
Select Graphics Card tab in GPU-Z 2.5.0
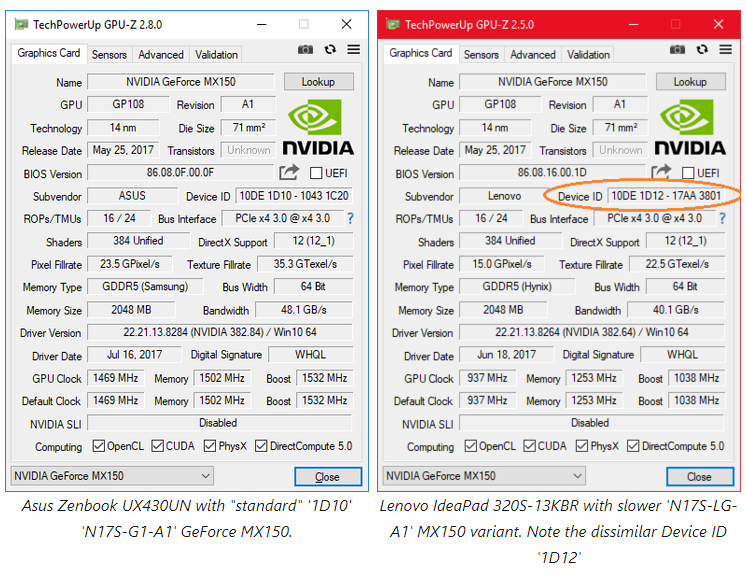pos(421,53)
